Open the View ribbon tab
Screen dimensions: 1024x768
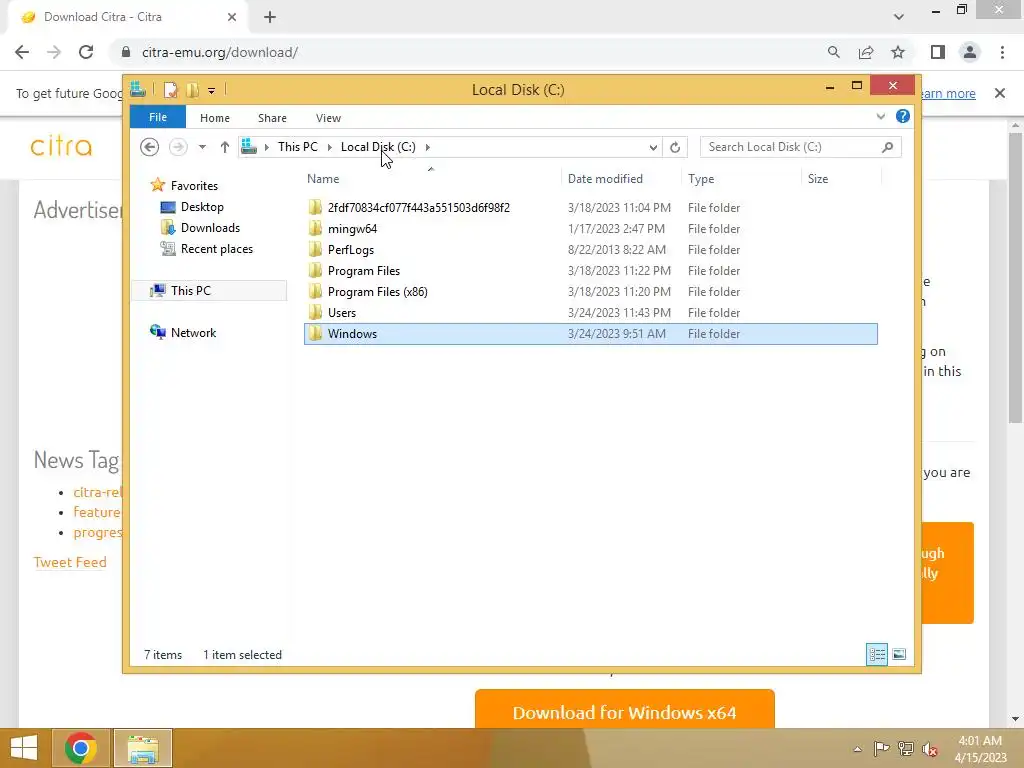(328, 118)
